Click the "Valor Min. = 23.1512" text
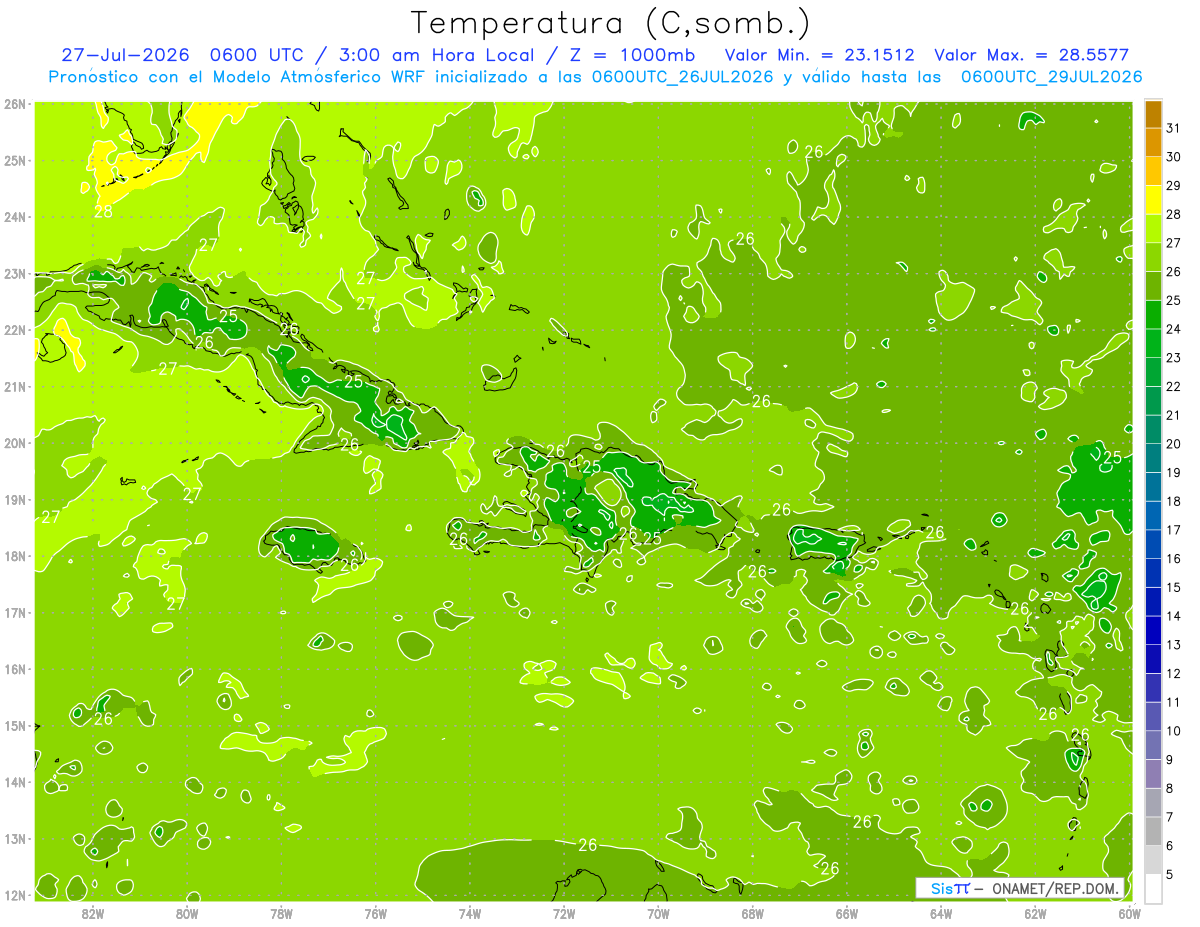Image resolution: width=1200 pixels, height=927 pixels. tap(819, 55)
